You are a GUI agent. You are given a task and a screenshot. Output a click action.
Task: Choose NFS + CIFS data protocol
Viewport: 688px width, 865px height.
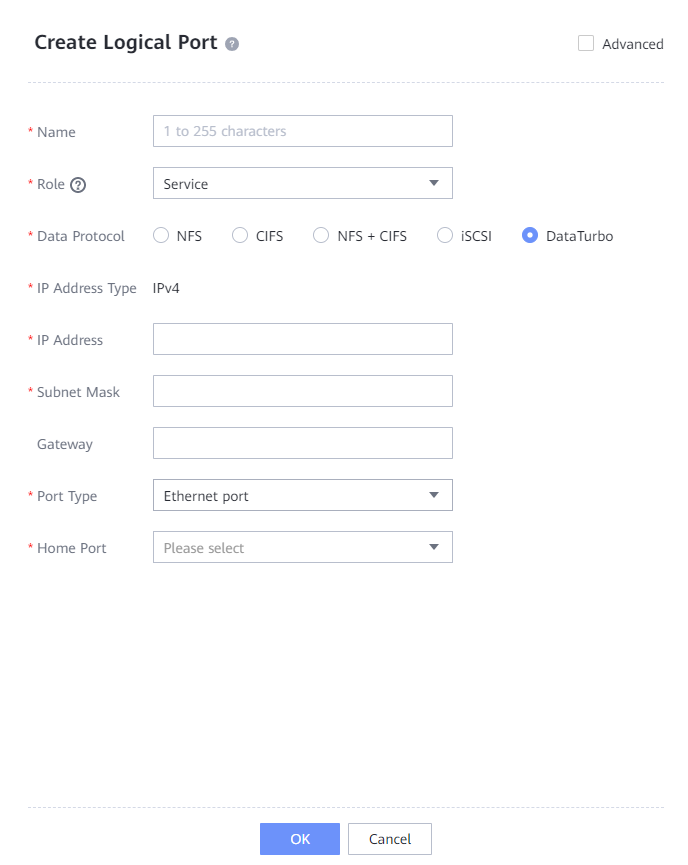point(321,236)
